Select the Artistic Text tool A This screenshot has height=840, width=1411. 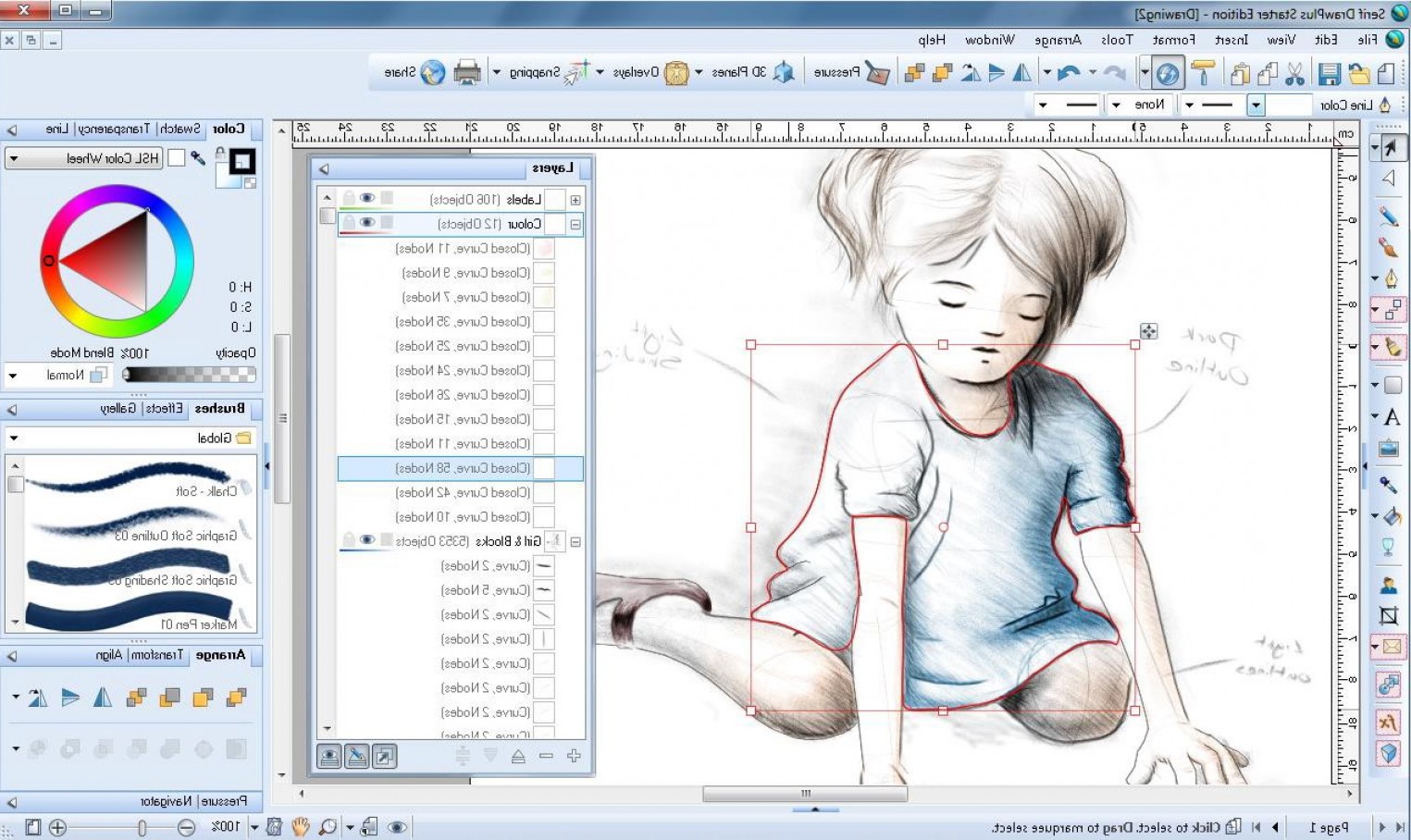point(1392,417)
